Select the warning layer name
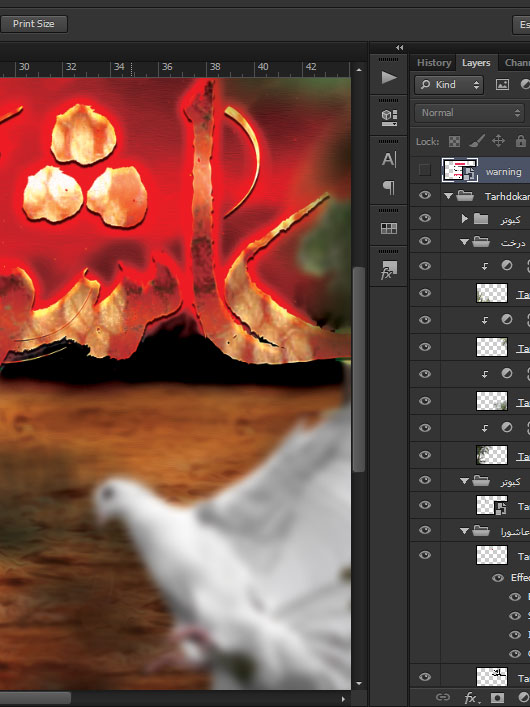The width and height of the screenshot is (530, 707). click(x=503, y=172)
